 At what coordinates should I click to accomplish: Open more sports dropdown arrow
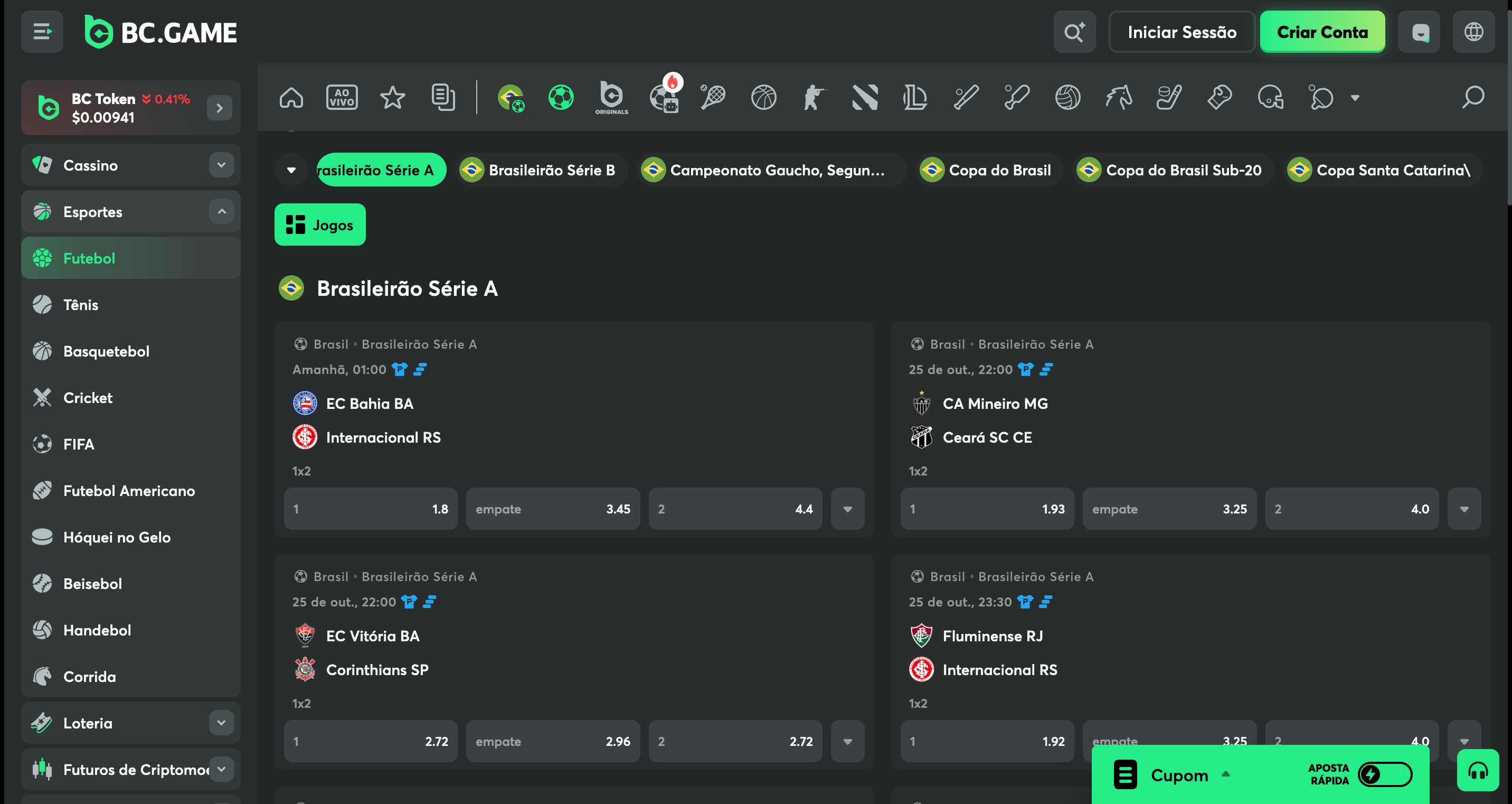tap(1355, 98)
